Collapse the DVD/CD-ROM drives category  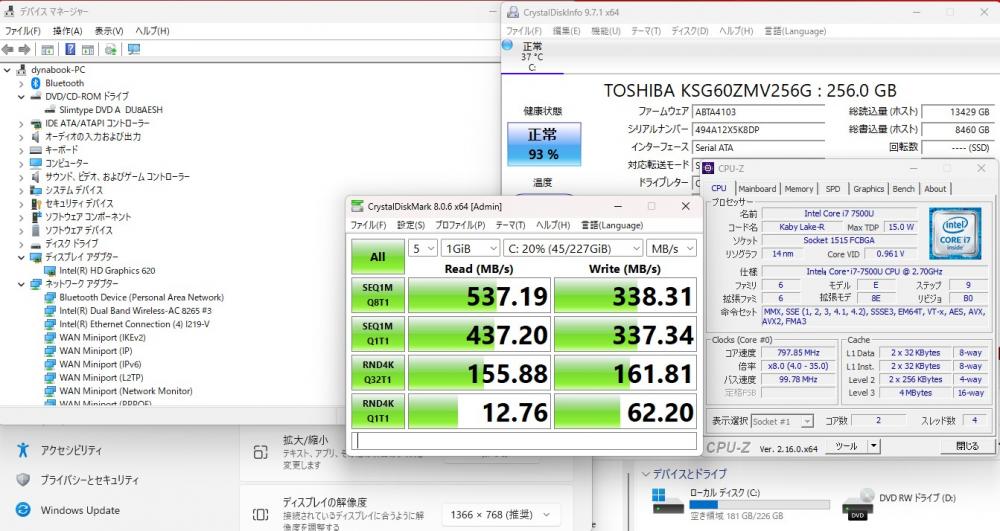point(21,96)
